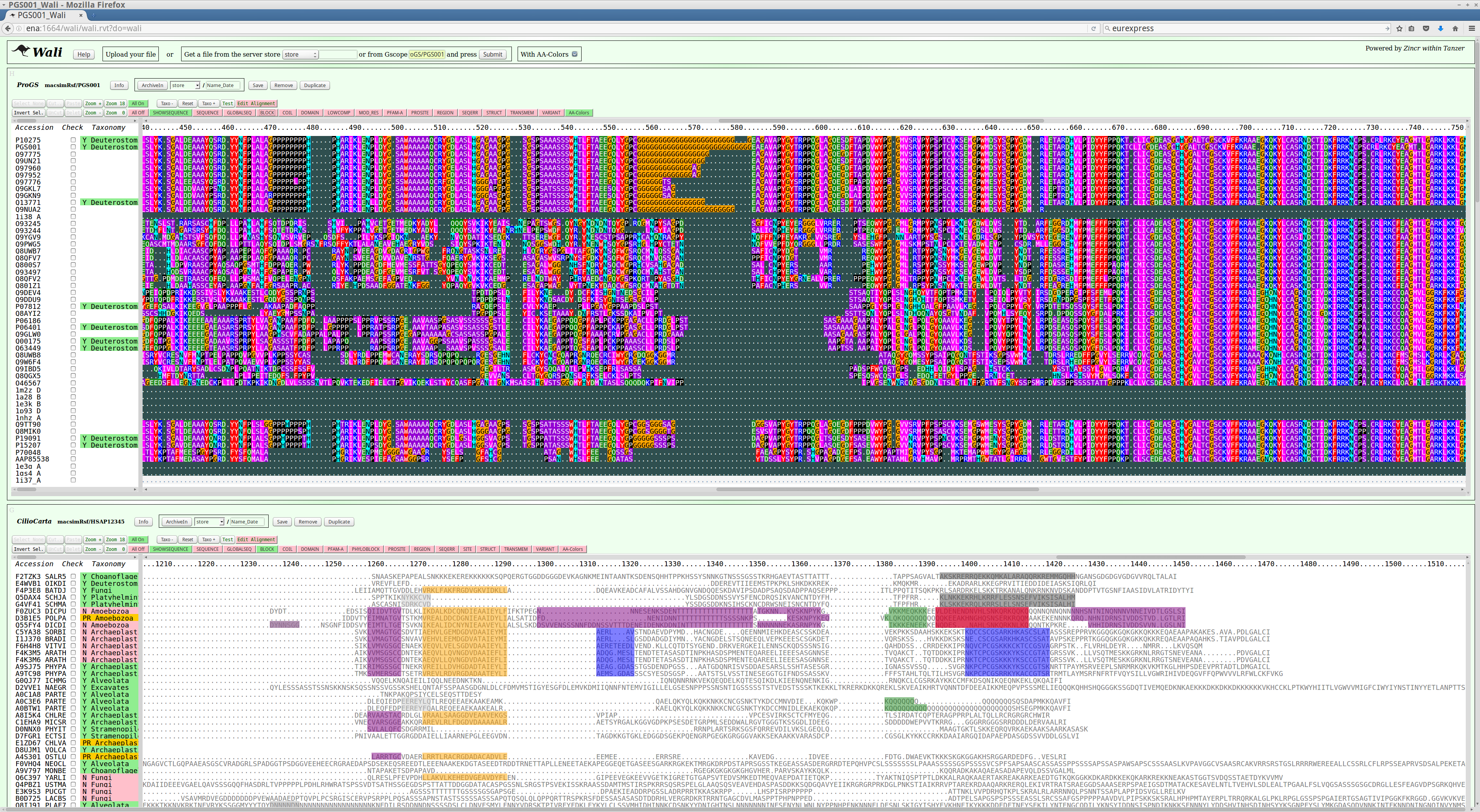
Task: Check the box for accession P10275
Action: click(73, 140)
